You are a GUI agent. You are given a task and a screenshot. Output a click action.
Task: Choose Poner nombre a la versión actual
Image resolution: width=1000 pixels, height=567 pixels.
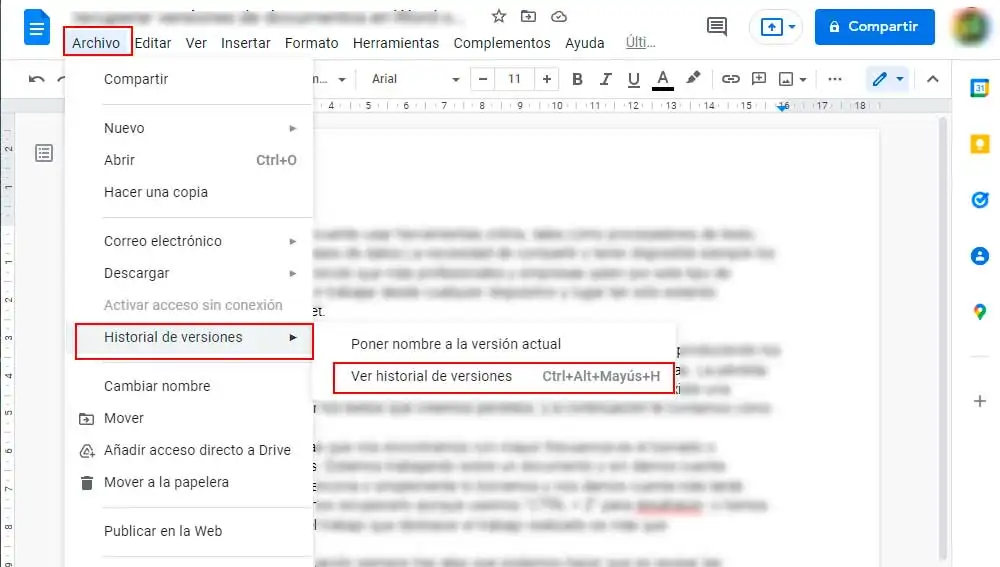click(495, 344)
